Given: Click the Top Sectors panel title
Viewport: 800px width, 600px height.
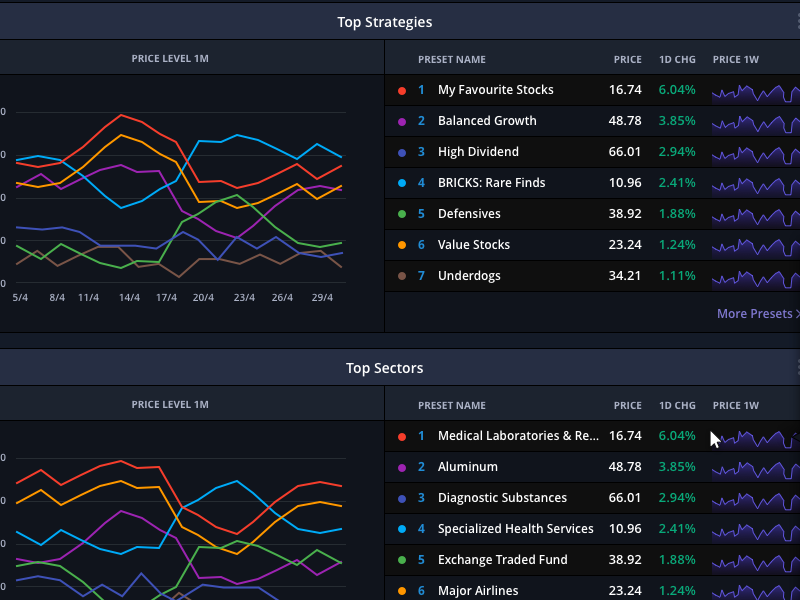Looking at the screenshot, I should [385, 368].
